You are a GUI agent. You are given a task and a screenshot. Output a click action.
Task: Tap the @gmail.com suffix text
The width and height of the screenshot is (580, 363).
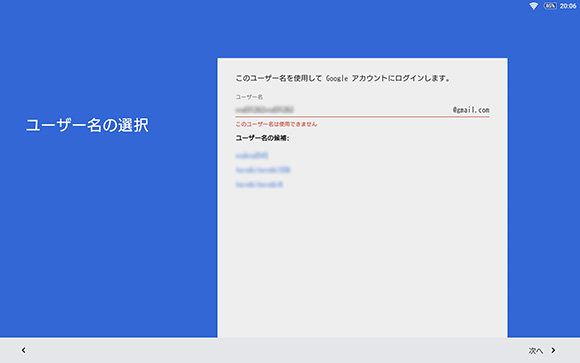(471, 110)
